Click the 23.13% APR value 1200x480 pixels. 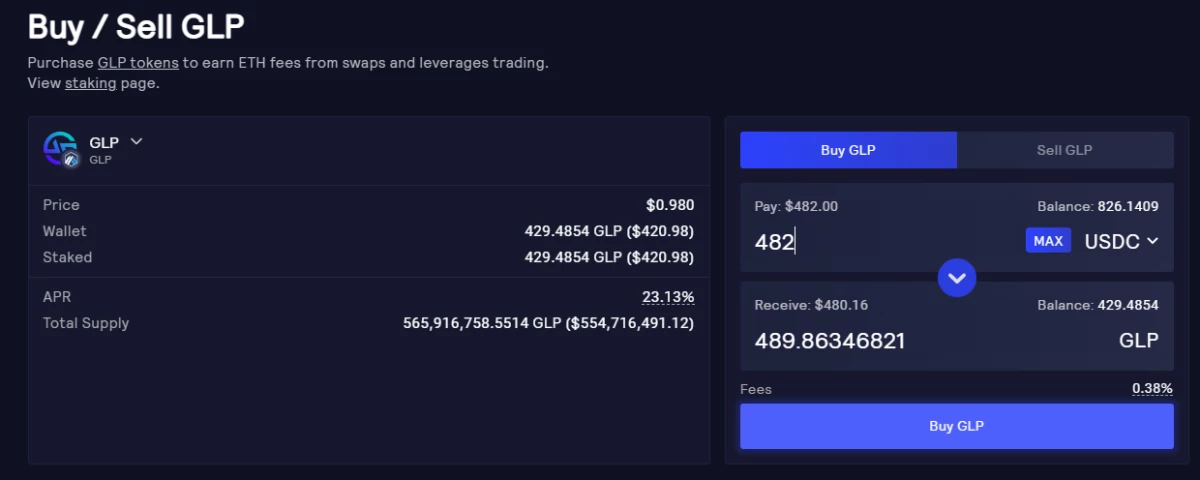pos(668,297)
